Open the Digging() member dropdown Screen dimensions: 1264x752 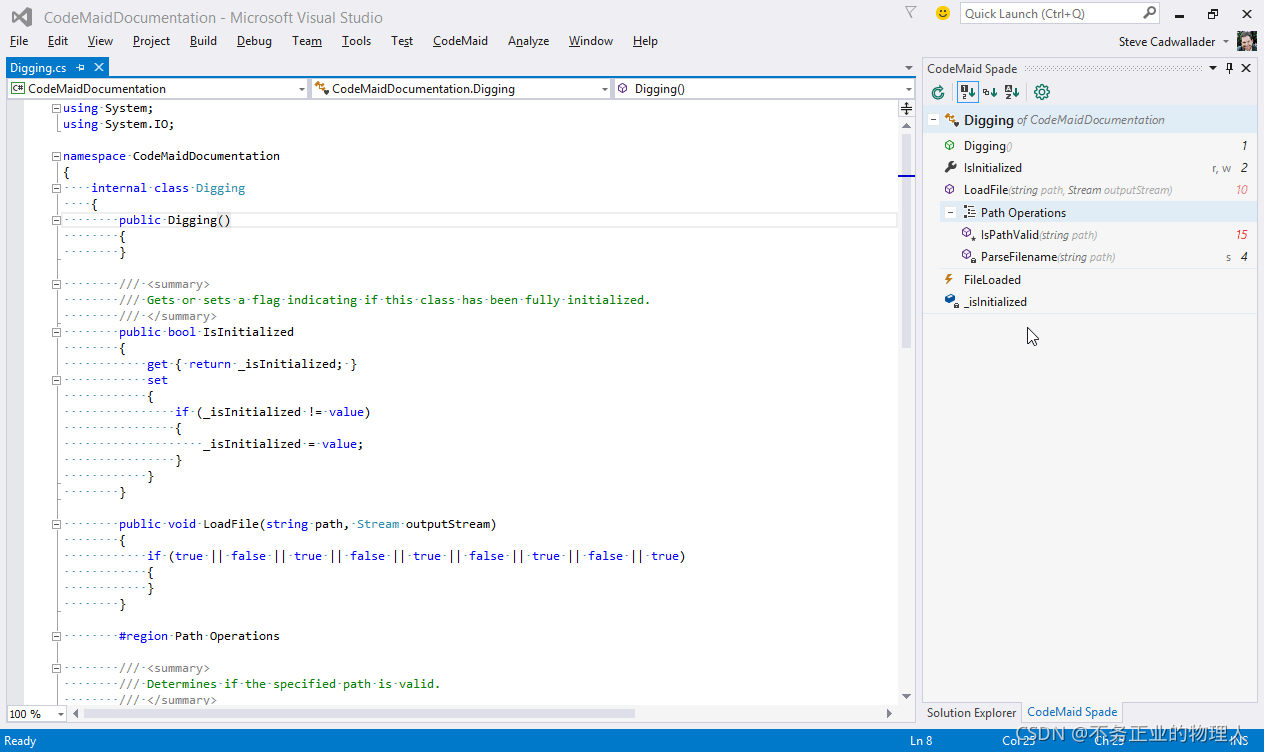[907, 89]
